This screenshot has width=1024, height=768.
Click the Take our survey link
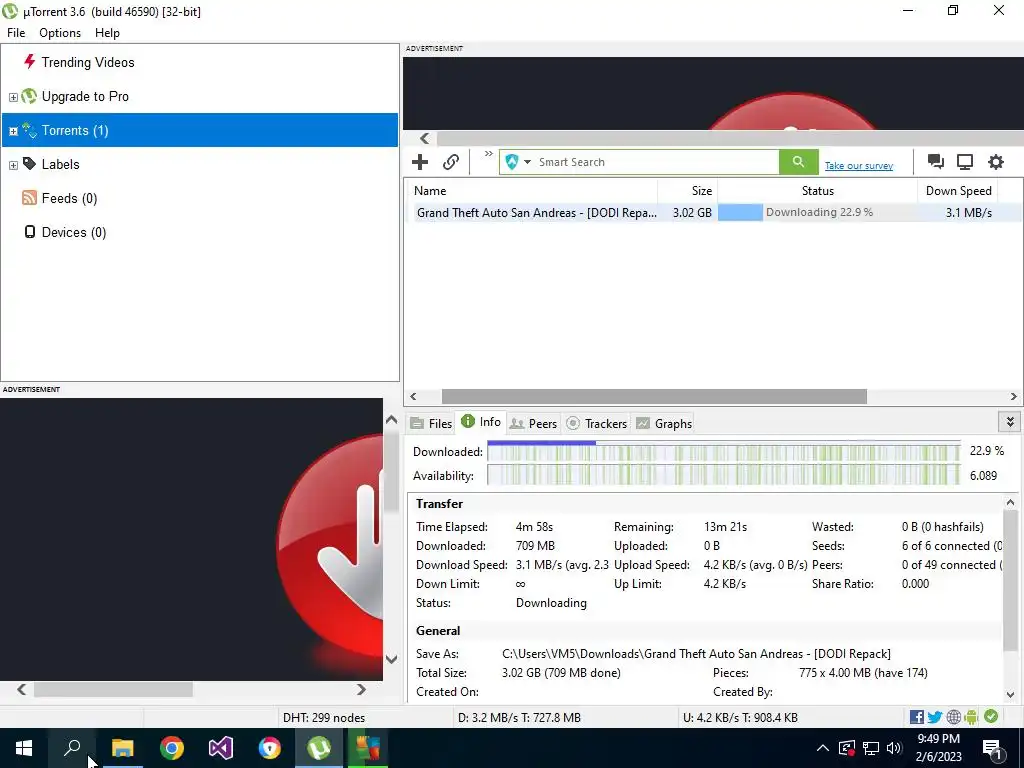click(x=859, y=166)
